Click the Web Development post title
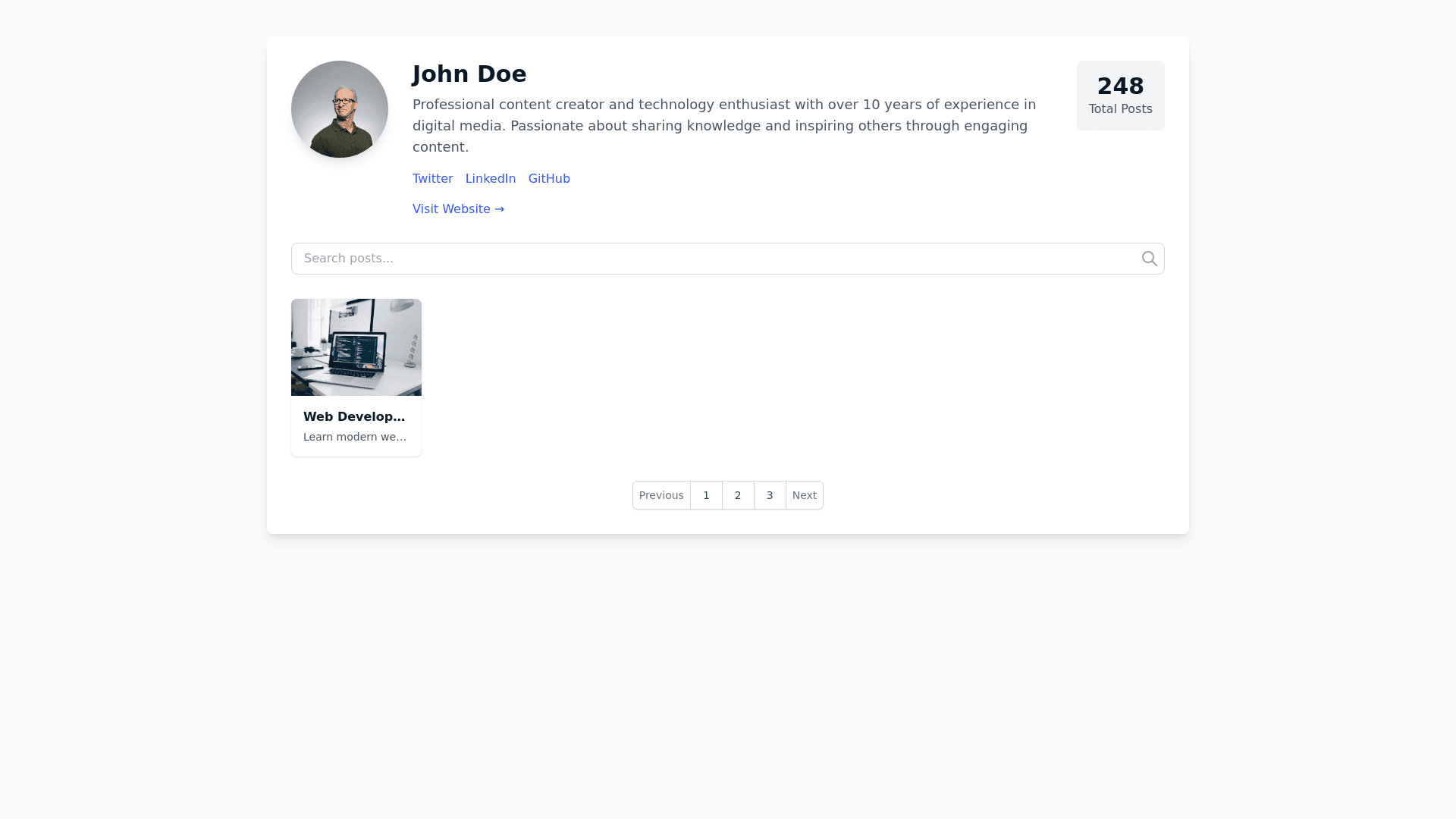Screen dimensions: 1456x819 354,416
